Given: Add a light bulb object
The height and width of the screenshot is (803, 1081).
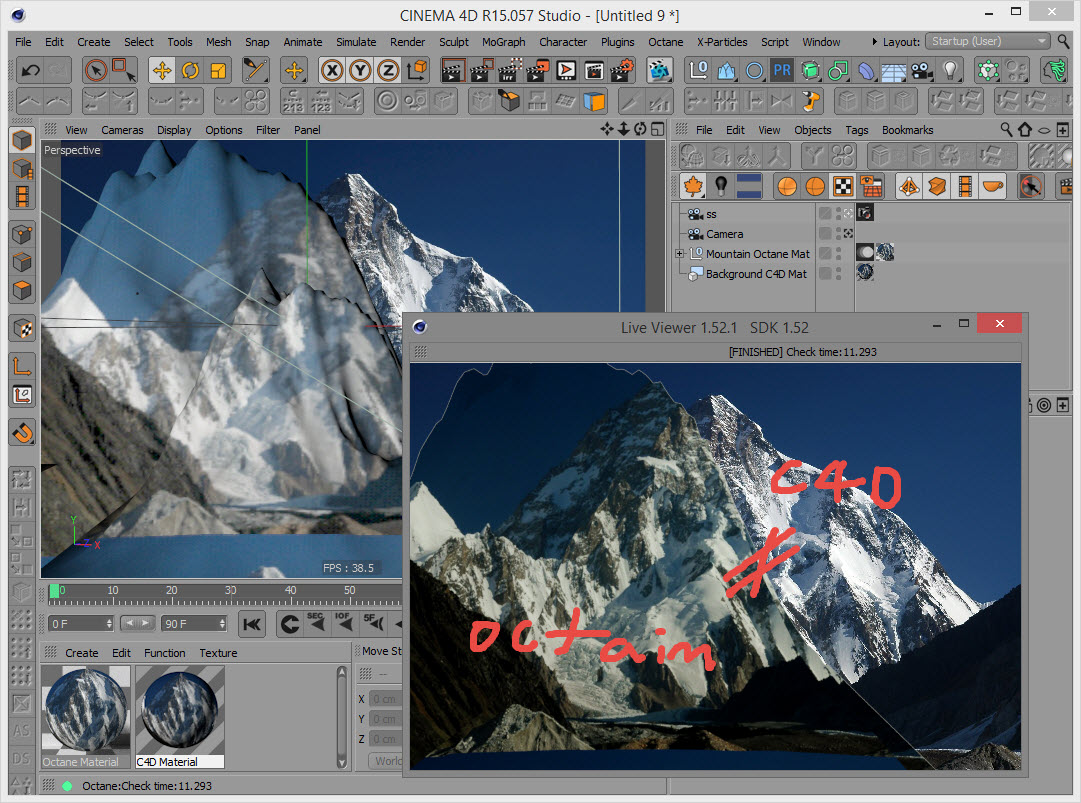Looking at the screenshot, I should (951, 70).
